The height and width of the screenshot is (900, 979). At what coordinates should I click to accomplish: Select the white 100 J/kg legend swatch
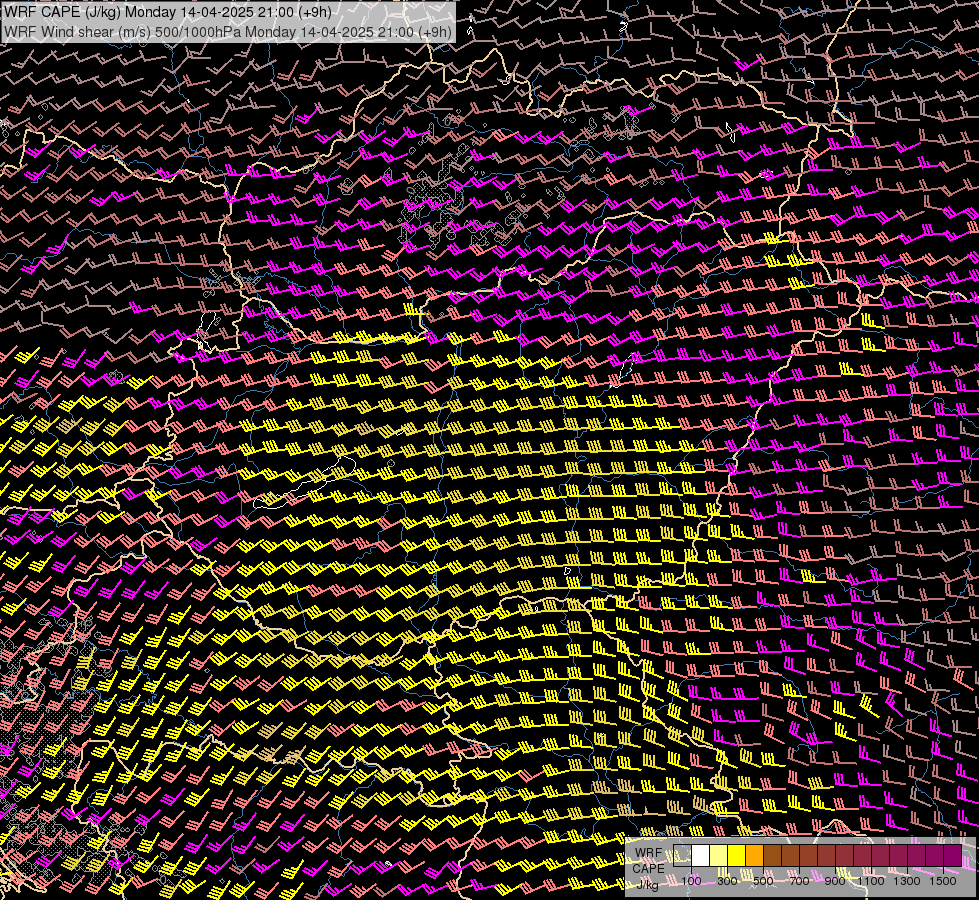[x=701, y=855]
